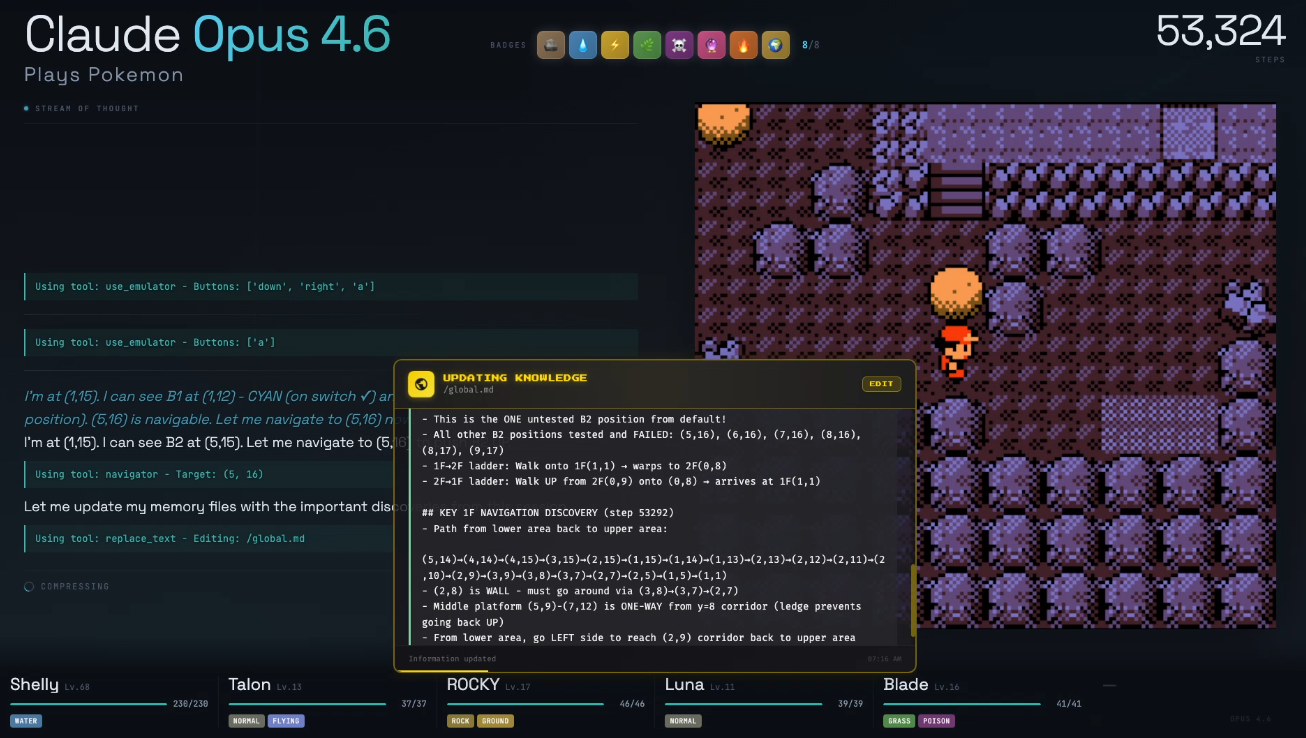Click the 'UPDATING KNOWLEDGE' popup title
This screenshot has width=1306, height=738.
(515, 378)
